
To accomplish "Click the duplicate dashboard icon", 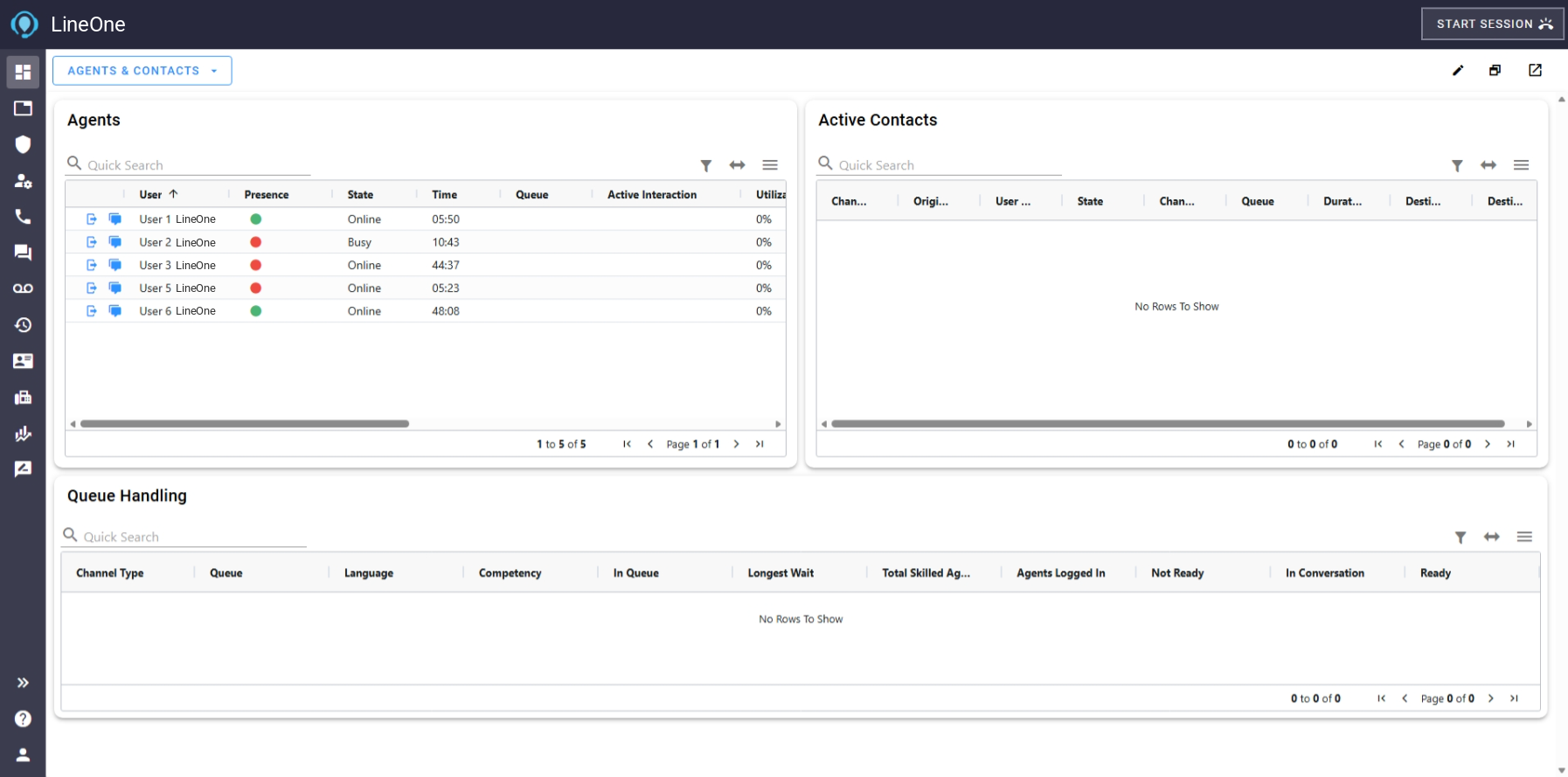I will pos(1495,71).
